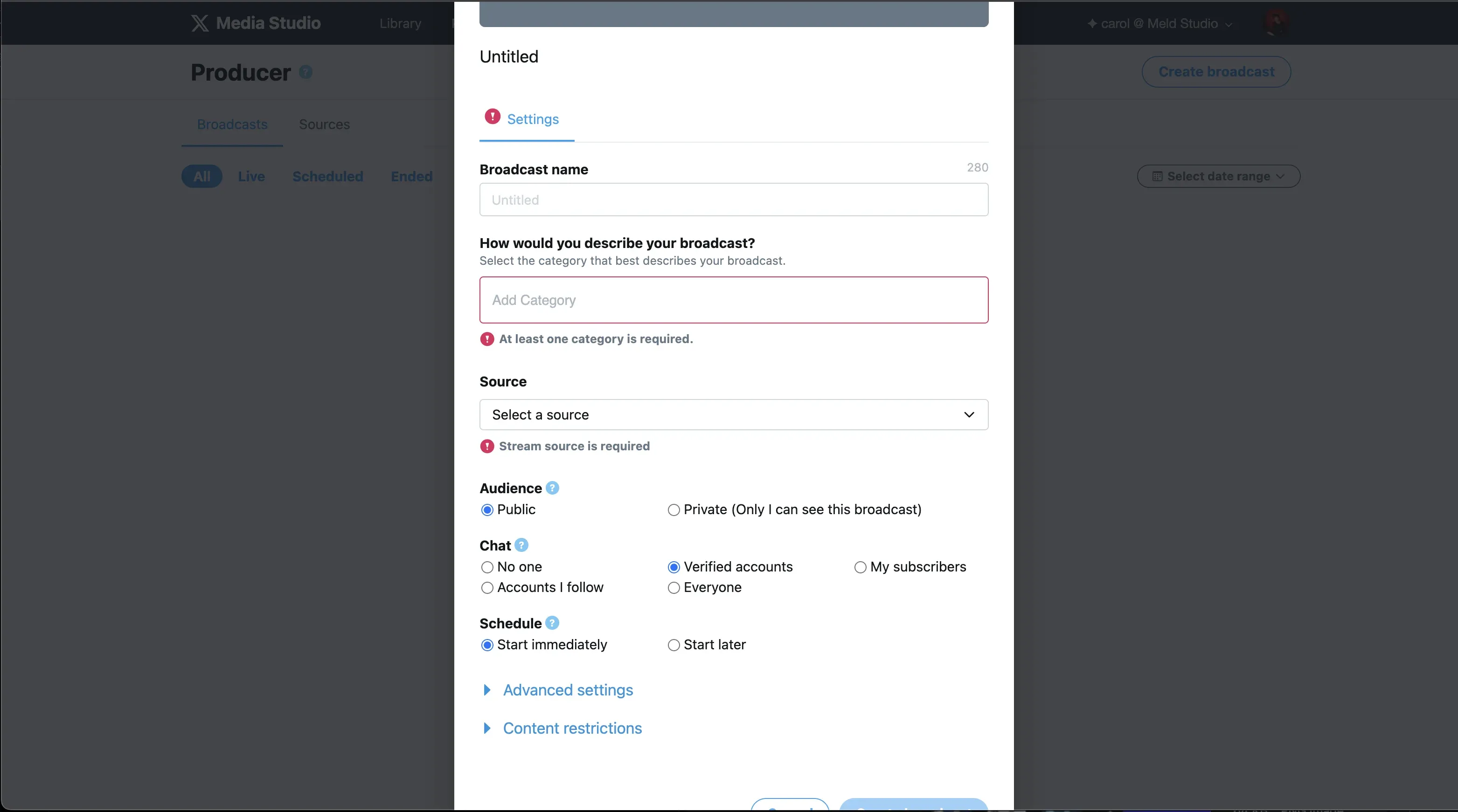Screen dimensions: 1458x812
Task: Select Private audience radio button
Action: coord(673,510)
